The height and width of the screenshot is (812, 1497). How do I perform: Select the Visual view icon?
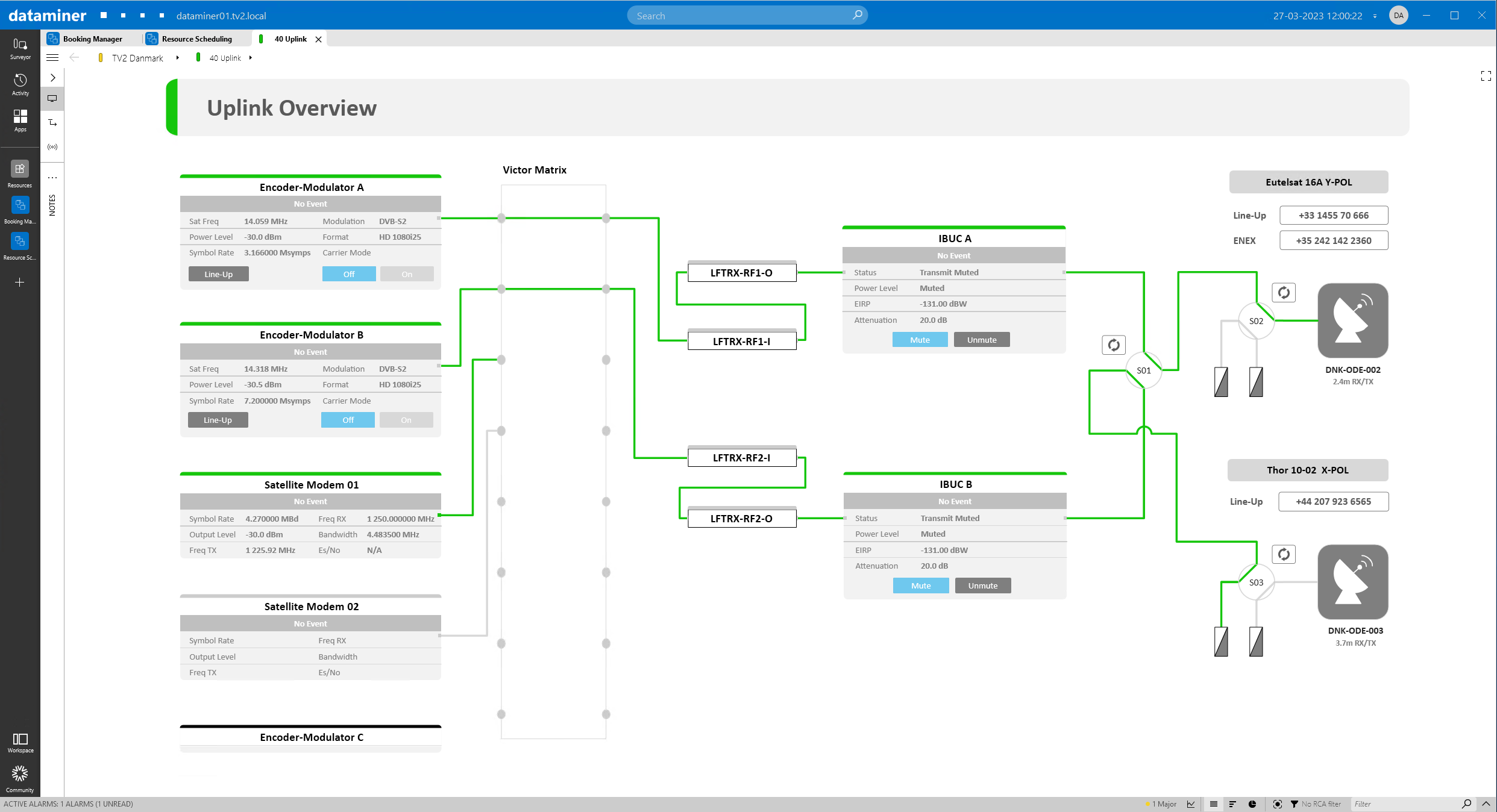(x=52, y=98)
